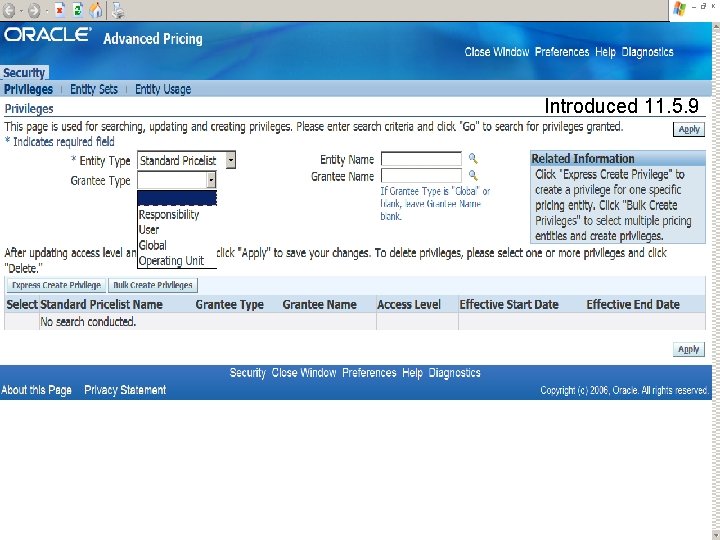This screenshot has height=540, width=720.
Task: Open top Preferences link
Action: pyautogui.click(x=562, y=52)
